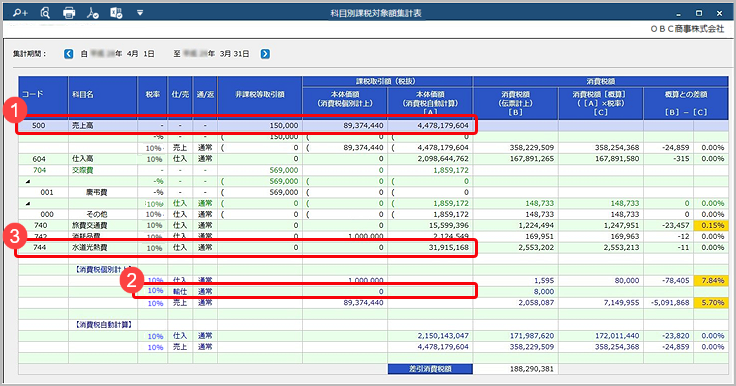The width and height of the screenshot is (736, 386).
Task: Select the green 交際費 account name
Action: point(83,170)
